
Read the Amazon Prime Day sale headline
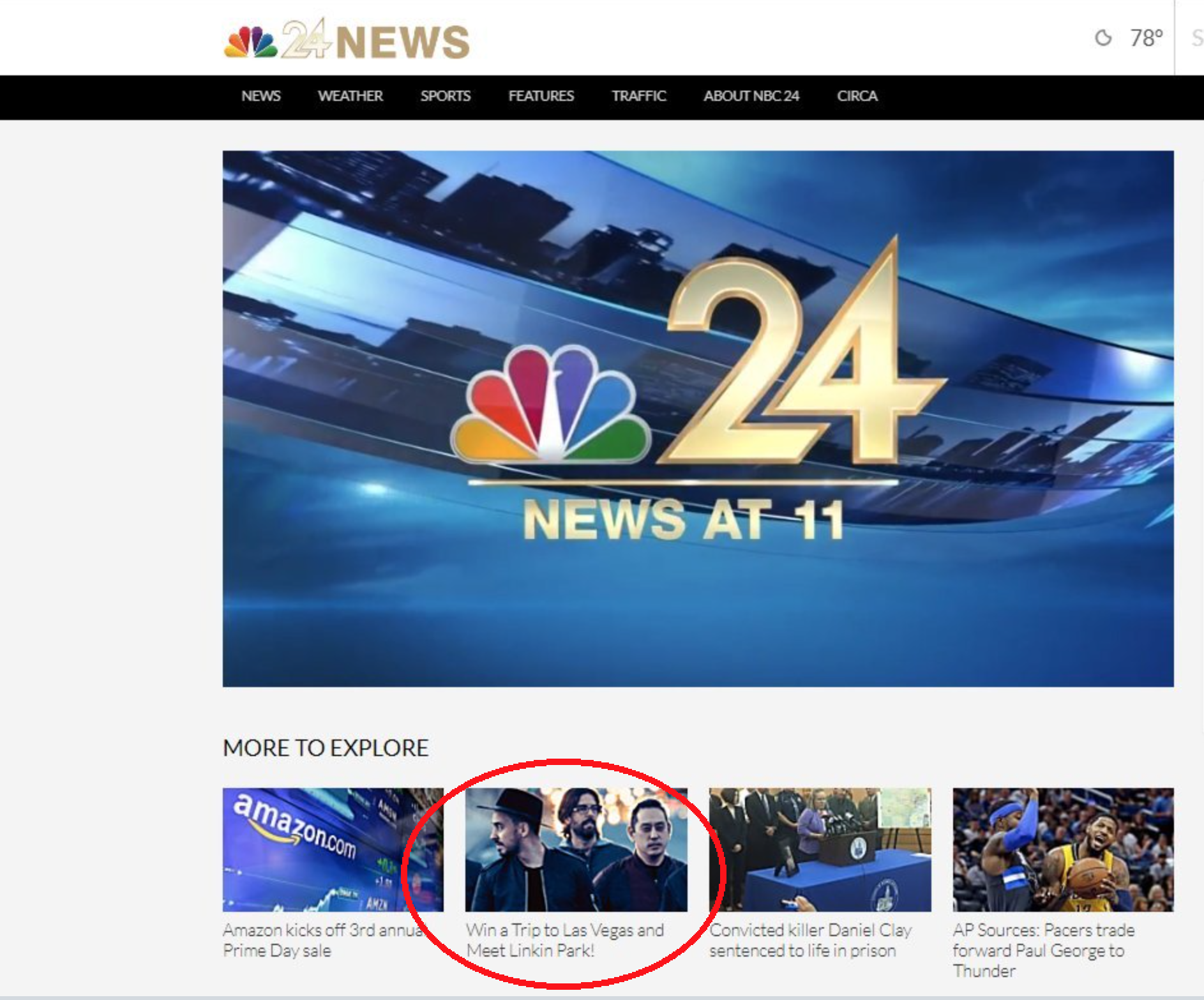click(x=323, y=940)
